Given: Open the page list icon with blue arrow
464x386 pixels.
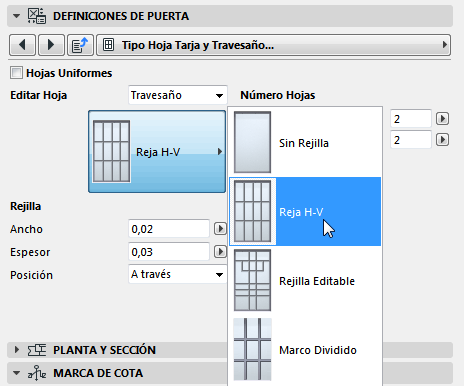Looking at the screenshot, I should coord(80,45).
